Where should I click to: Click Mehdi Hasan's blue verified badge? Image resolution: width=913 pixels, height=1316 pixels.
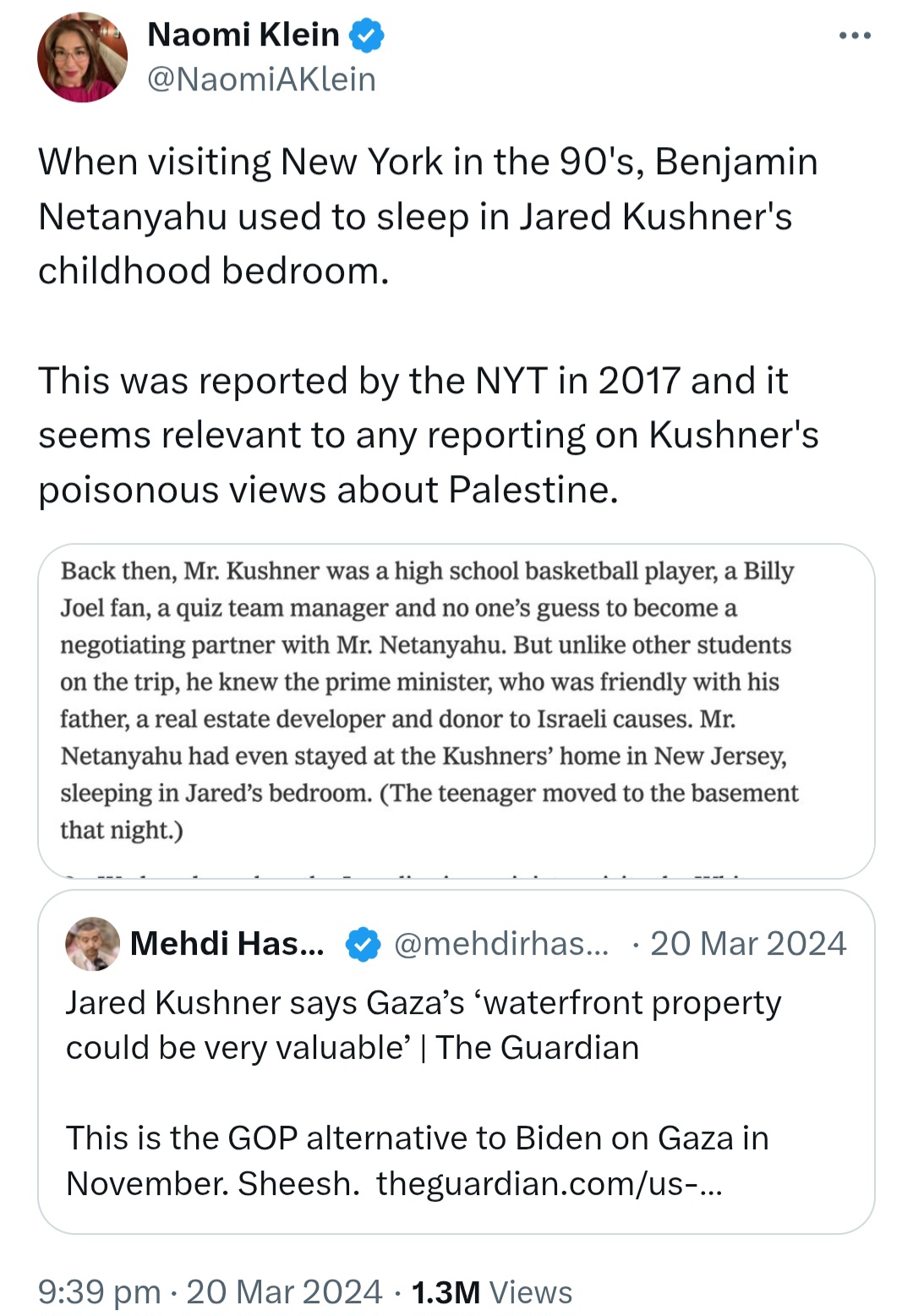[x=364, y=945]
